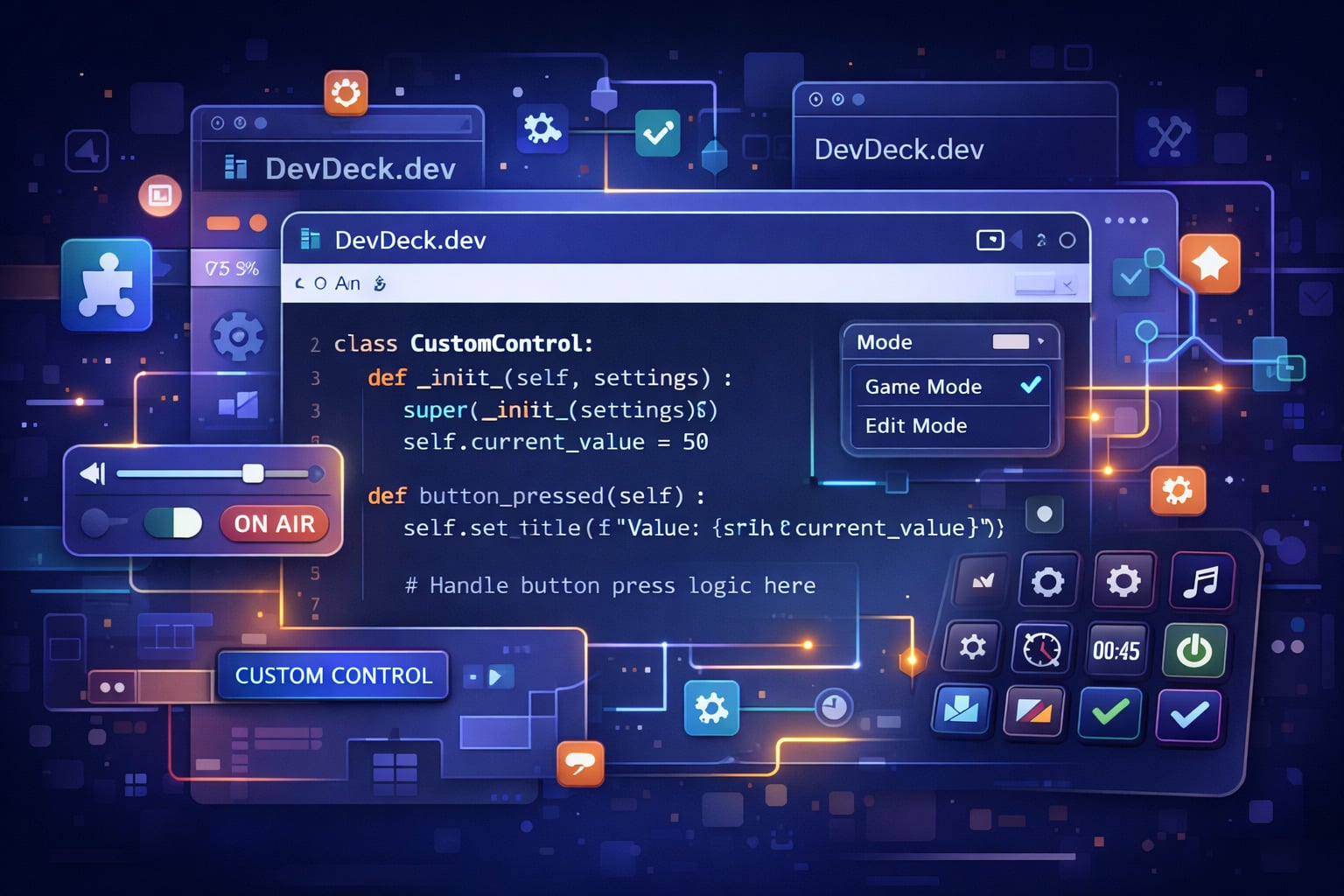Click the orange star icon
Image resolution: width=1344 pixels, height=896 pixels.
pos(1209,262)
